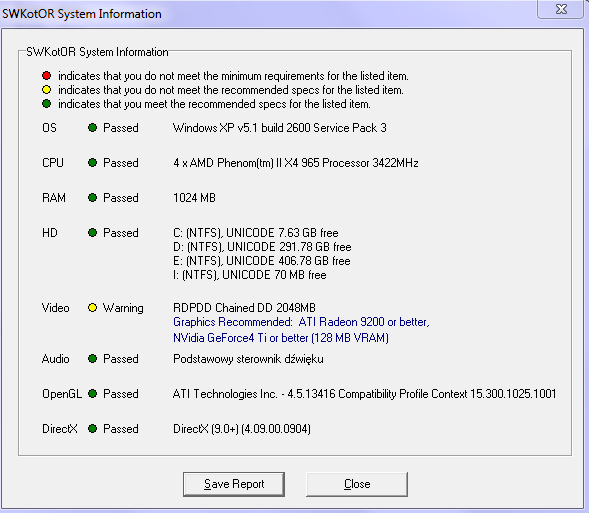Click the 'C: (NTFS), UNICODE 7.63 GB free' line

pyautogui.click(x=255, y=233)
